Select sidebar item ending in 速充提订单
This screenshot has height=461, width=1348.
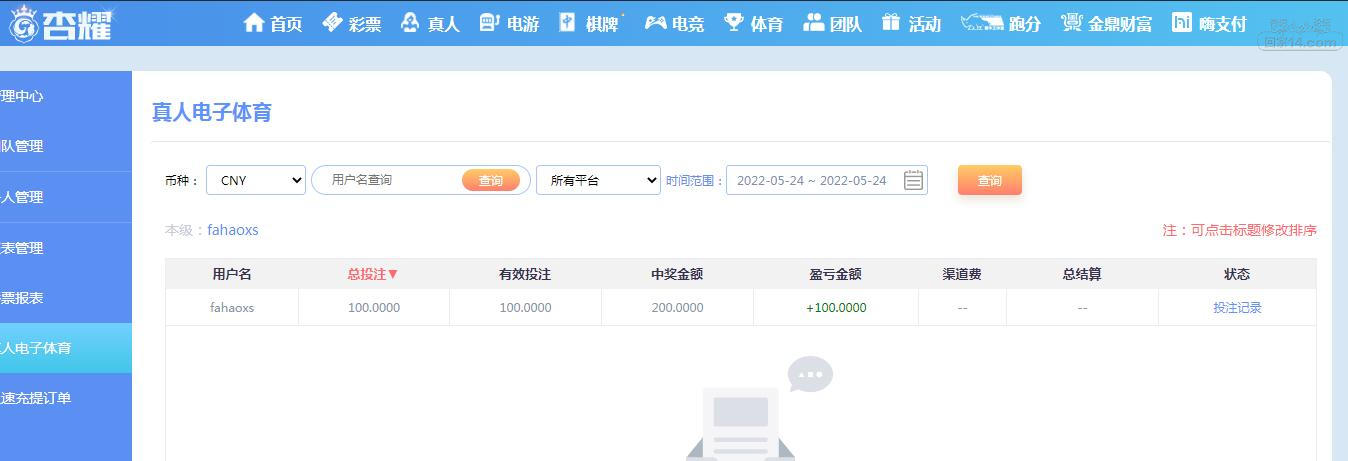[66, 398]
